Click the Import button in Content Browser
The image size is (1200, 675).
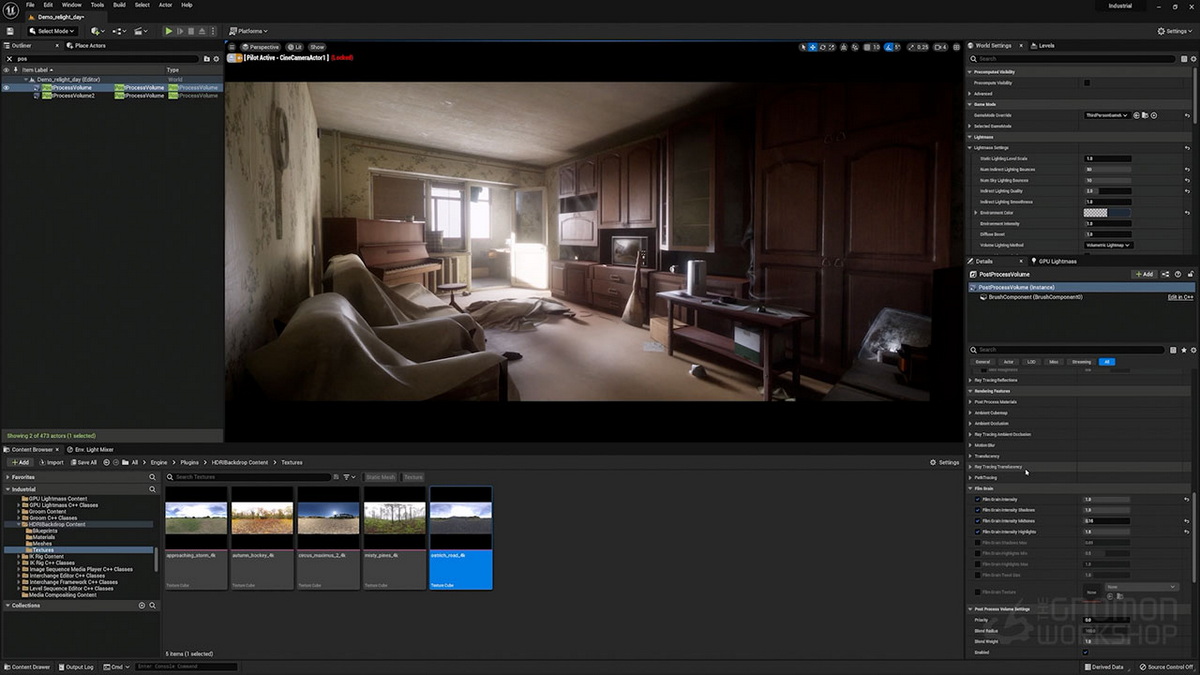click(51, 462)
